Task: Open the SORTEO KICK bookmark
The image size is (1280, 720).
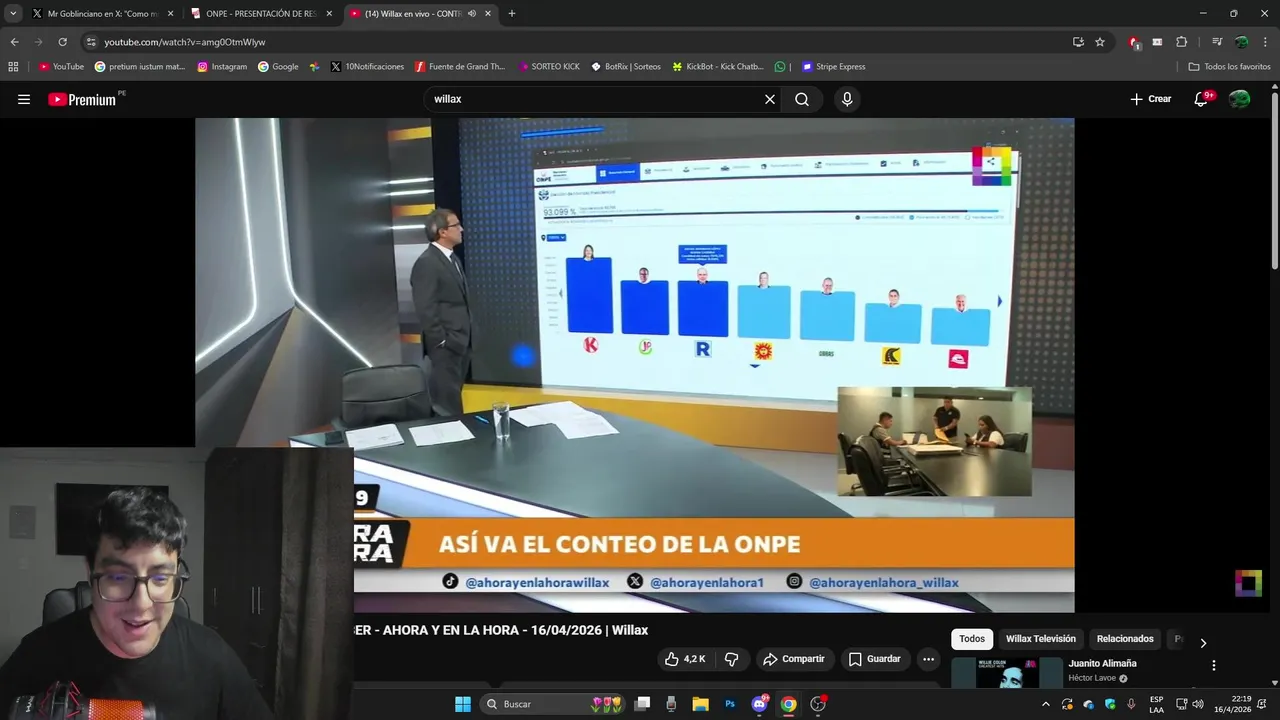Action: click(x=549, y=67)
